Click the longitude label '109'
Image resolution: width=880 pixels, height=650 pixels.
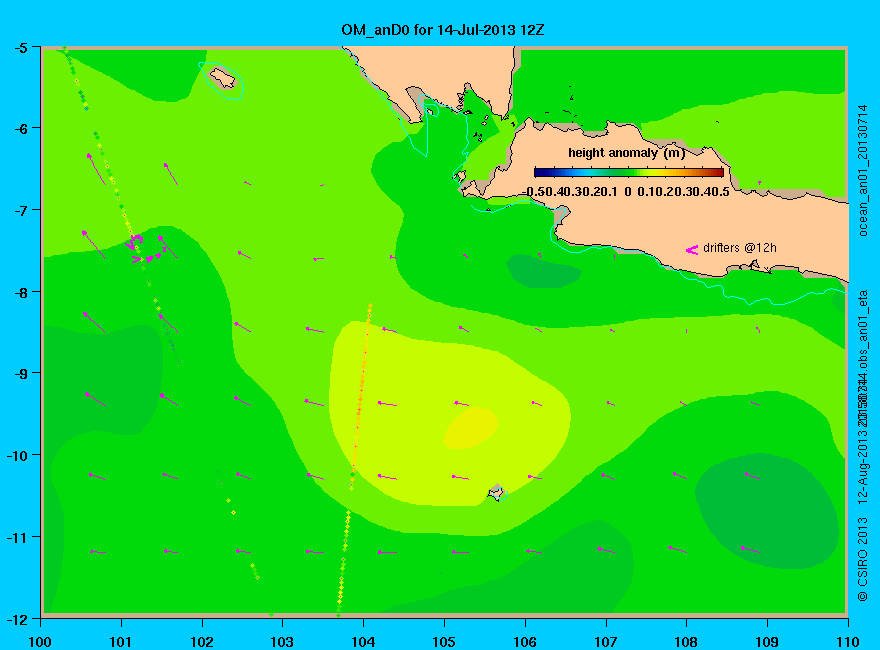[767, 642]
